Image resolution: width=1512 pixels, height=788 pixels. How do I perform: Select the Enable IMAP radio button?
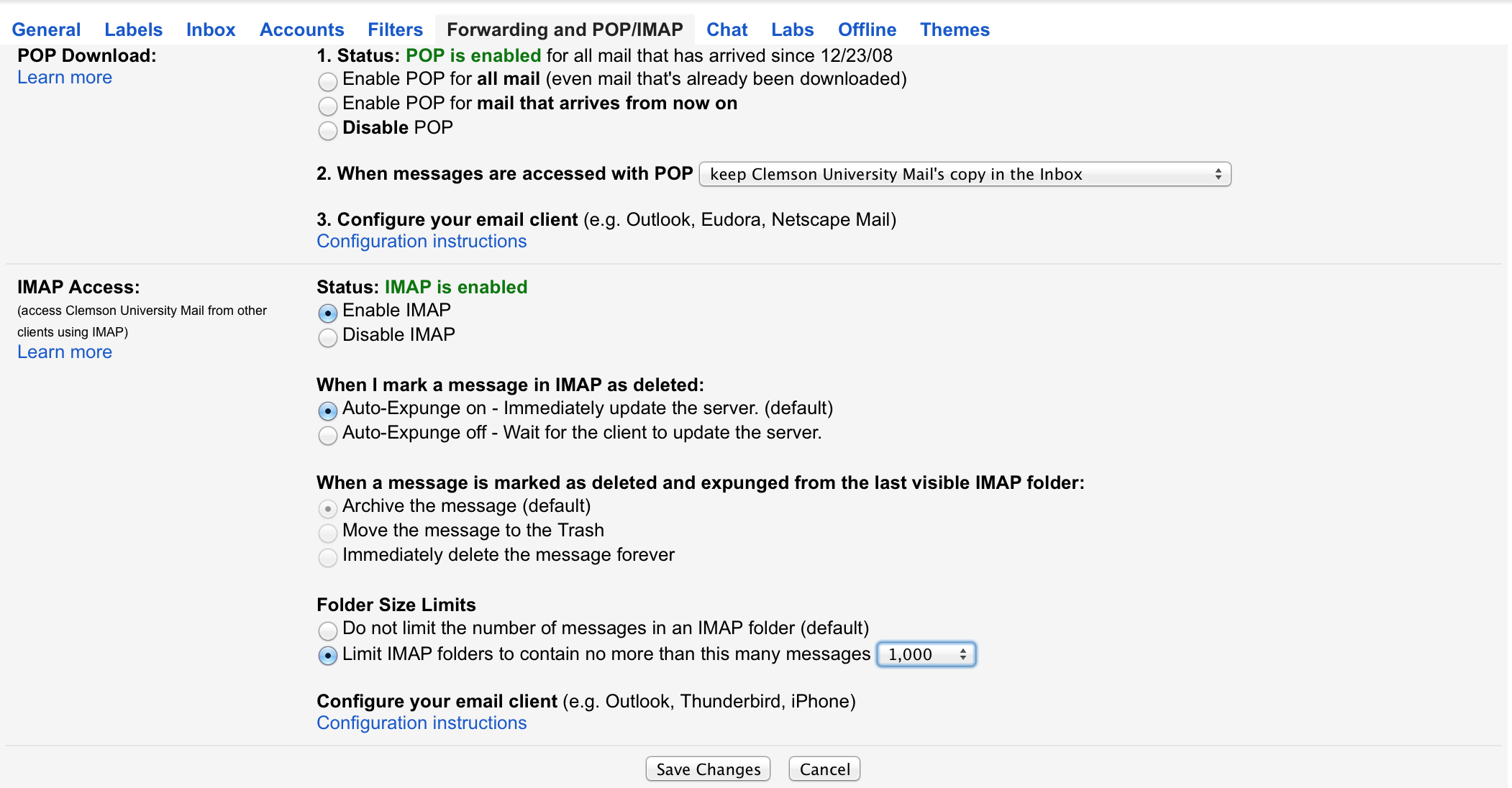pyautogui.click(x=327, y=313)
